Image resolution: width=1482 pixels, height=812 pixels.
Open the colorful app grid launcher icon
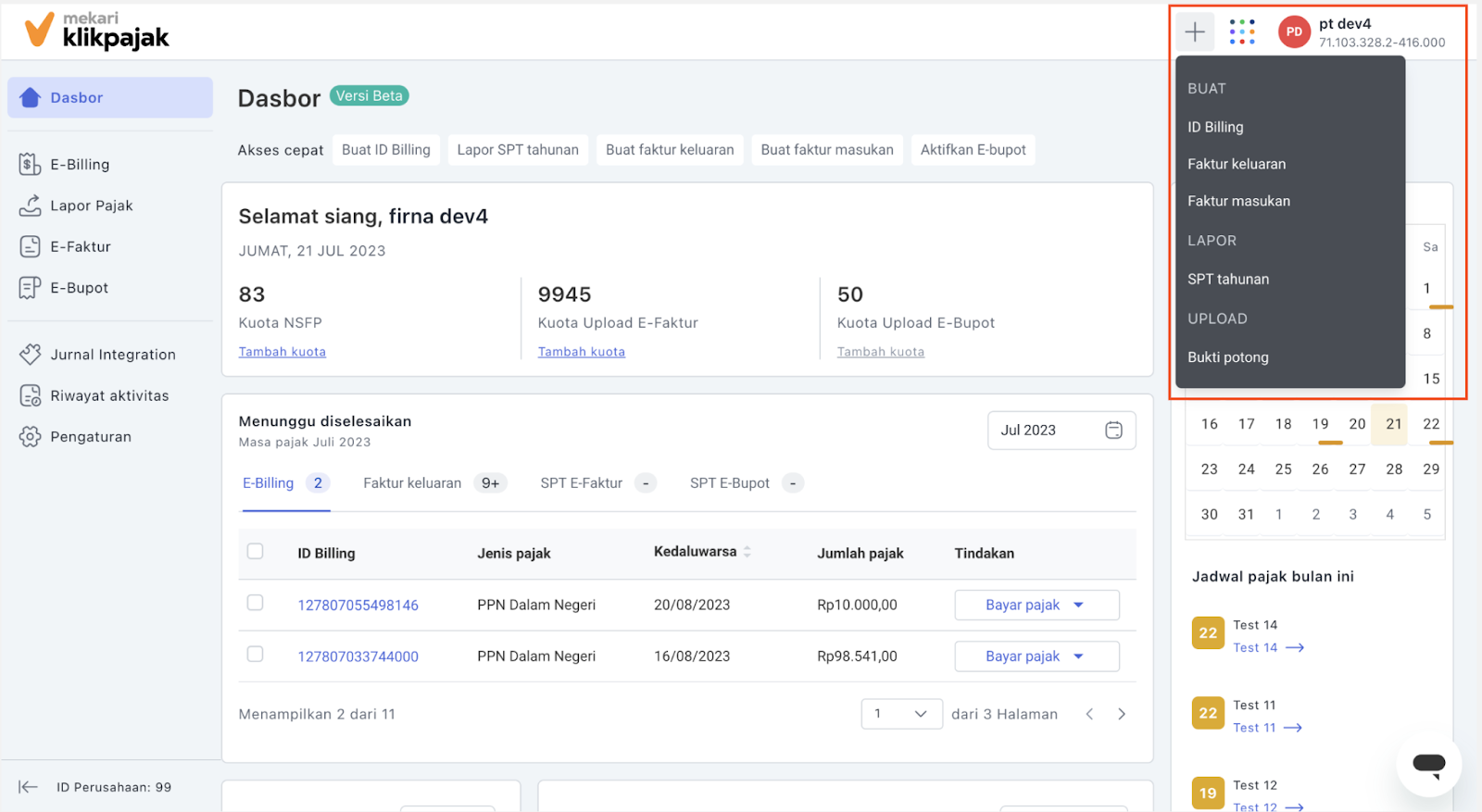click(1242, 31)
